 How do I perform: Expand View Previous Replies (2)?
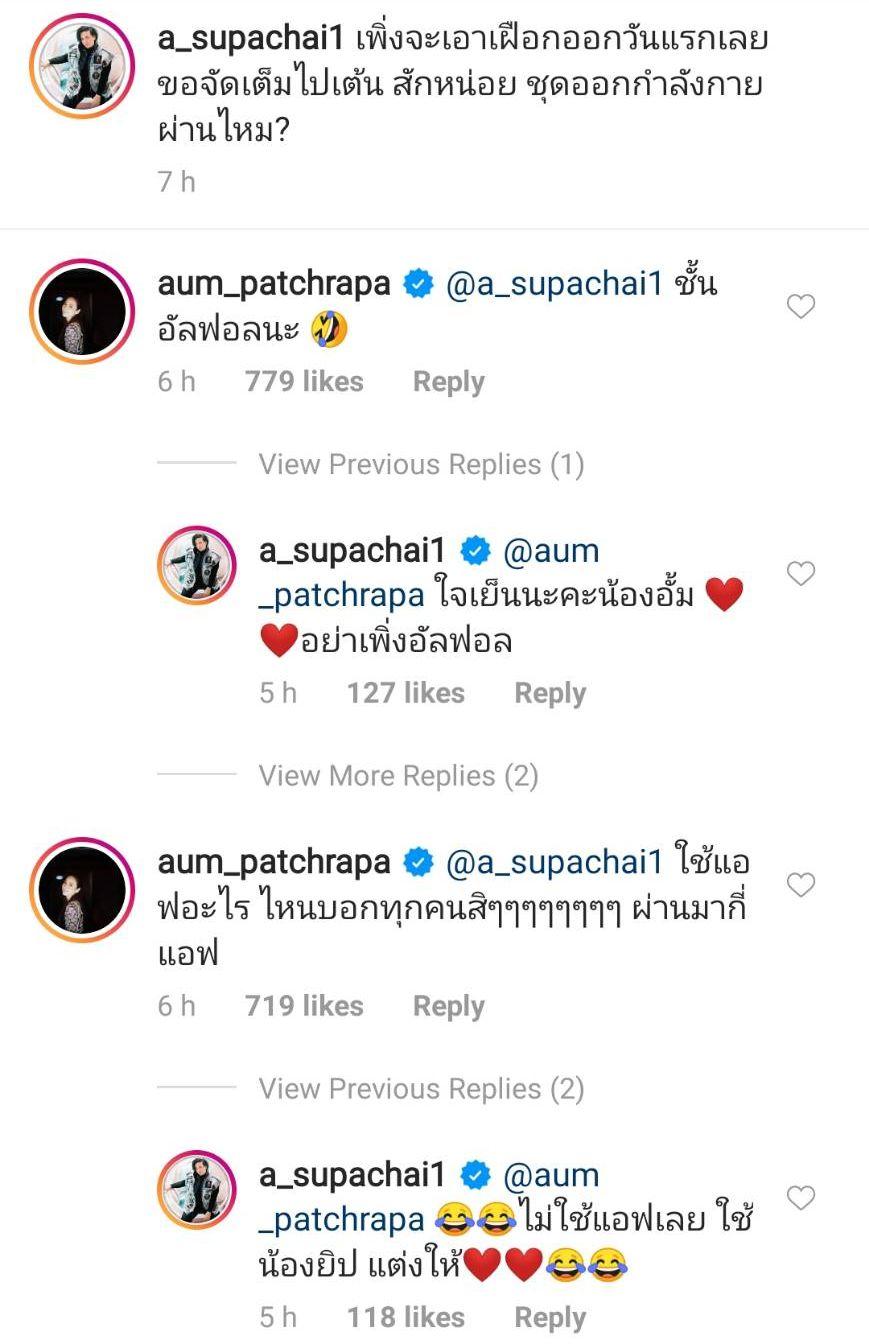[x=421, y=1088]
